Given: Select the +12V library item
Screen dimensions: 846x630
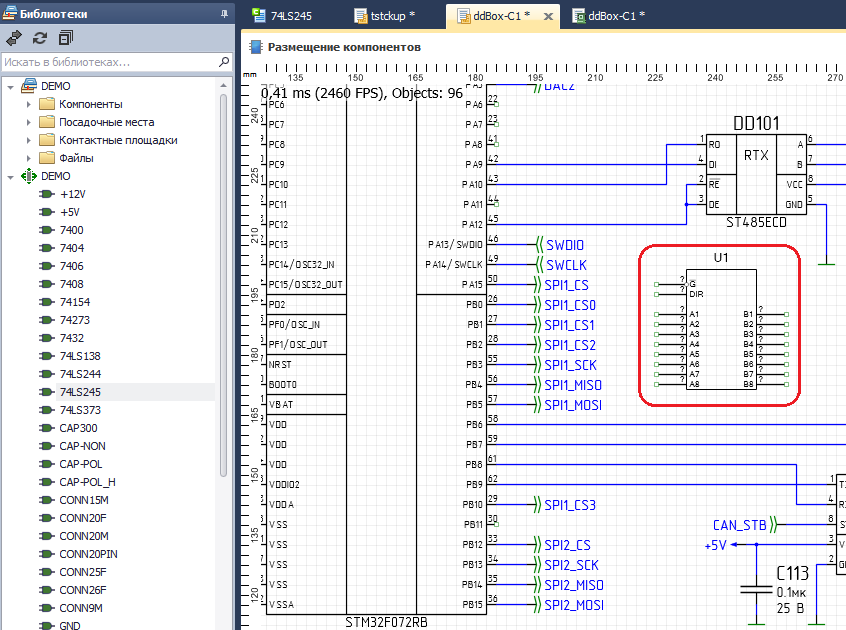Looking at the screenshot, I should (x=72, y=194).
